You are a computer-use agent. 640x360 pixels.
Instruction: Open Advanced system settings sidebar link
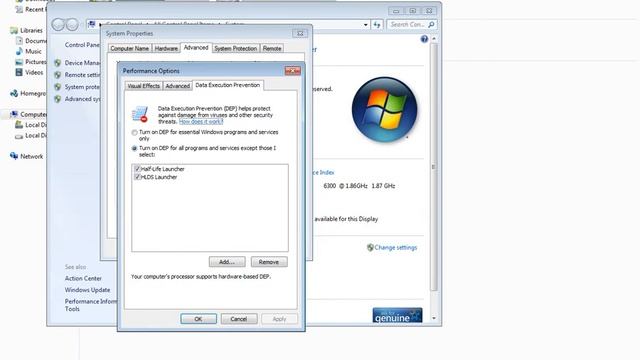tap(82, 99)
